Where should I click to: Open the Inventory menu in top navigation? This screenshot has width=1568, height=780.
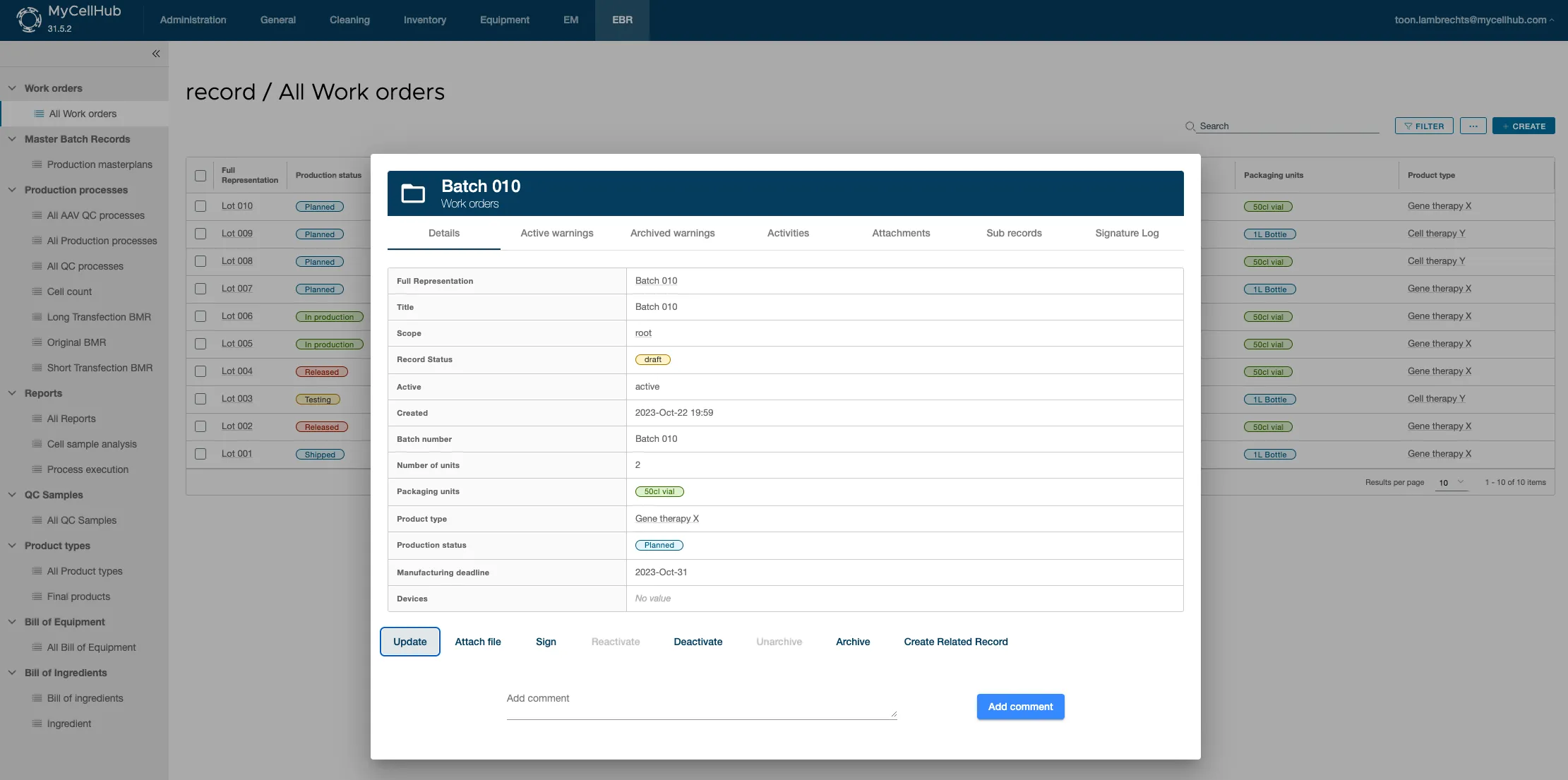(x=424, y=20)
